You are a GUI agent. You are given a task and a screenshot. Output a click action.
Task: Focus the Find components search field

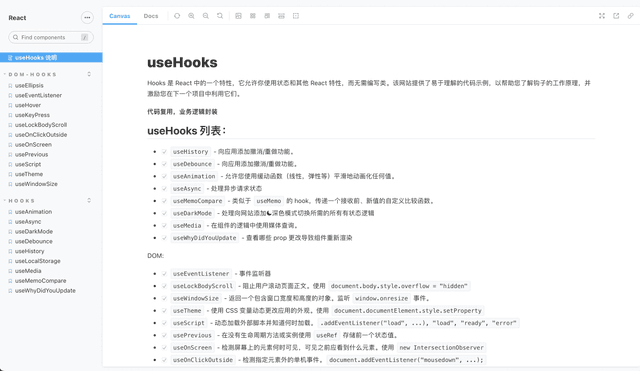pos(51,37)
